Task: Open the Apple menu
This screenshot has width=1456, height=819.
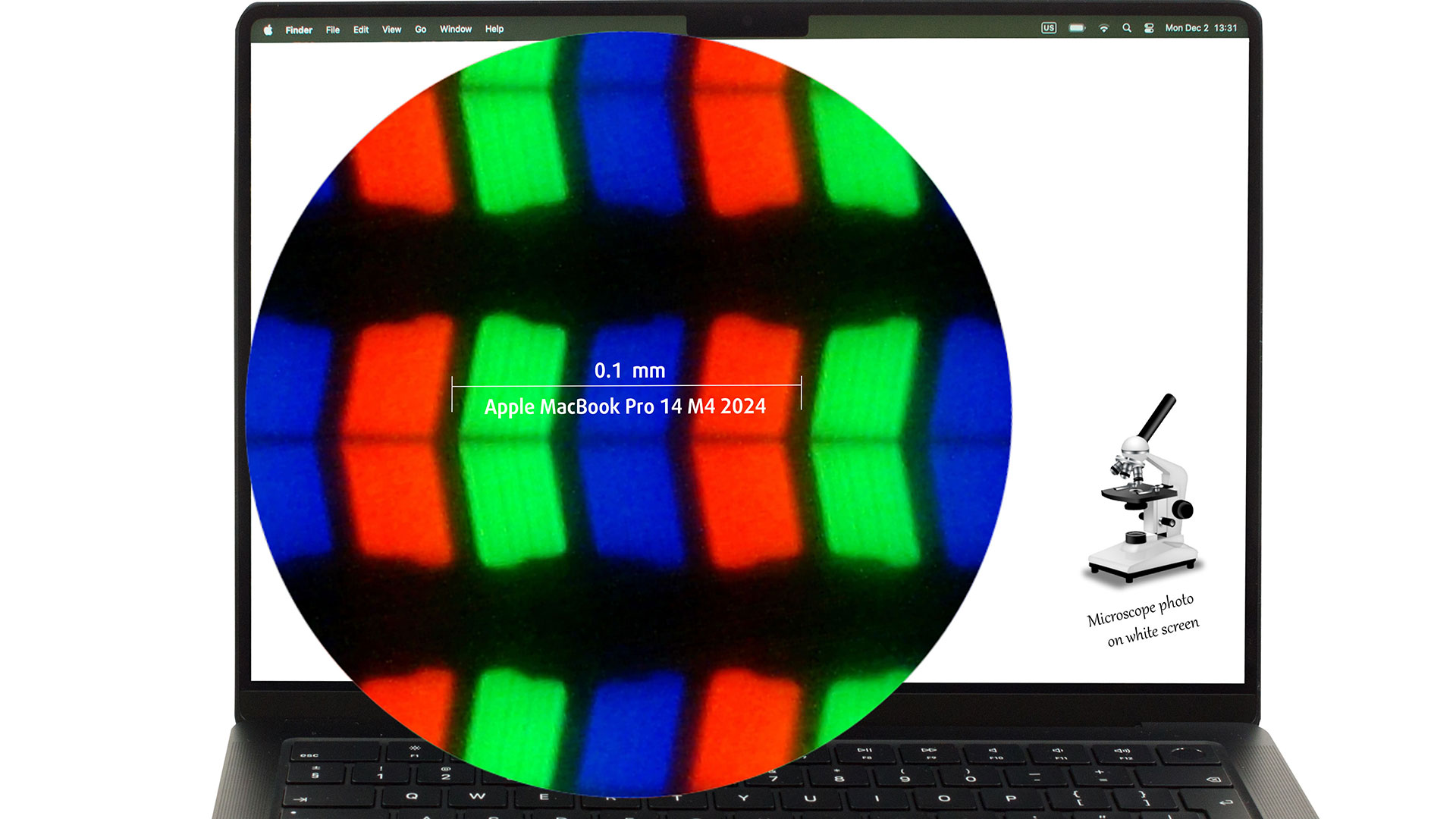Action: (x=268, y=30)
